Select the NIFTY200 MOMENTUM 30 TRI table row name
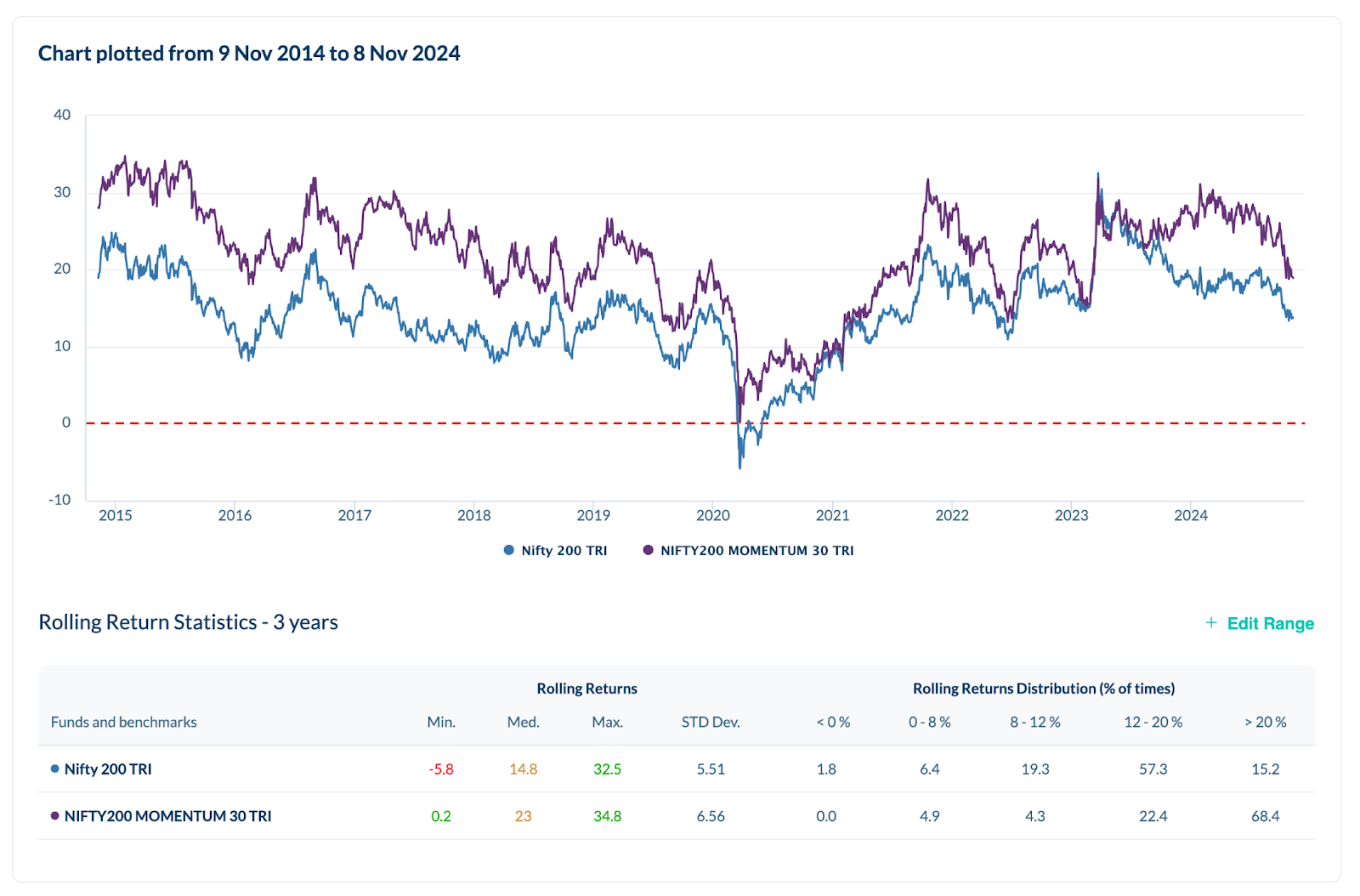Screen dimensions: 1360x896 (168, 816)
